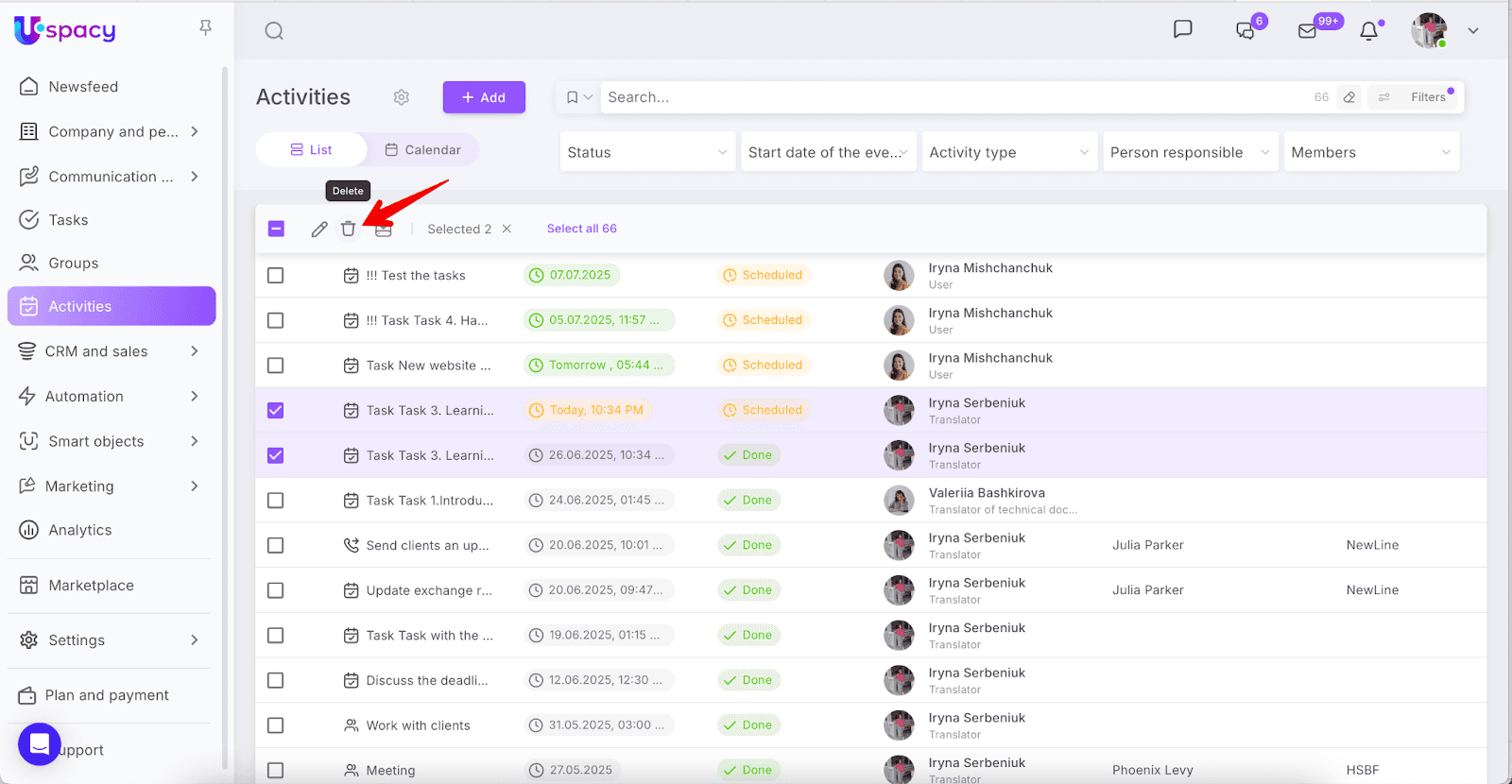Toggle the select-all header checkbox
Screen dimensions: 1512x784
[x=276, y=229]
